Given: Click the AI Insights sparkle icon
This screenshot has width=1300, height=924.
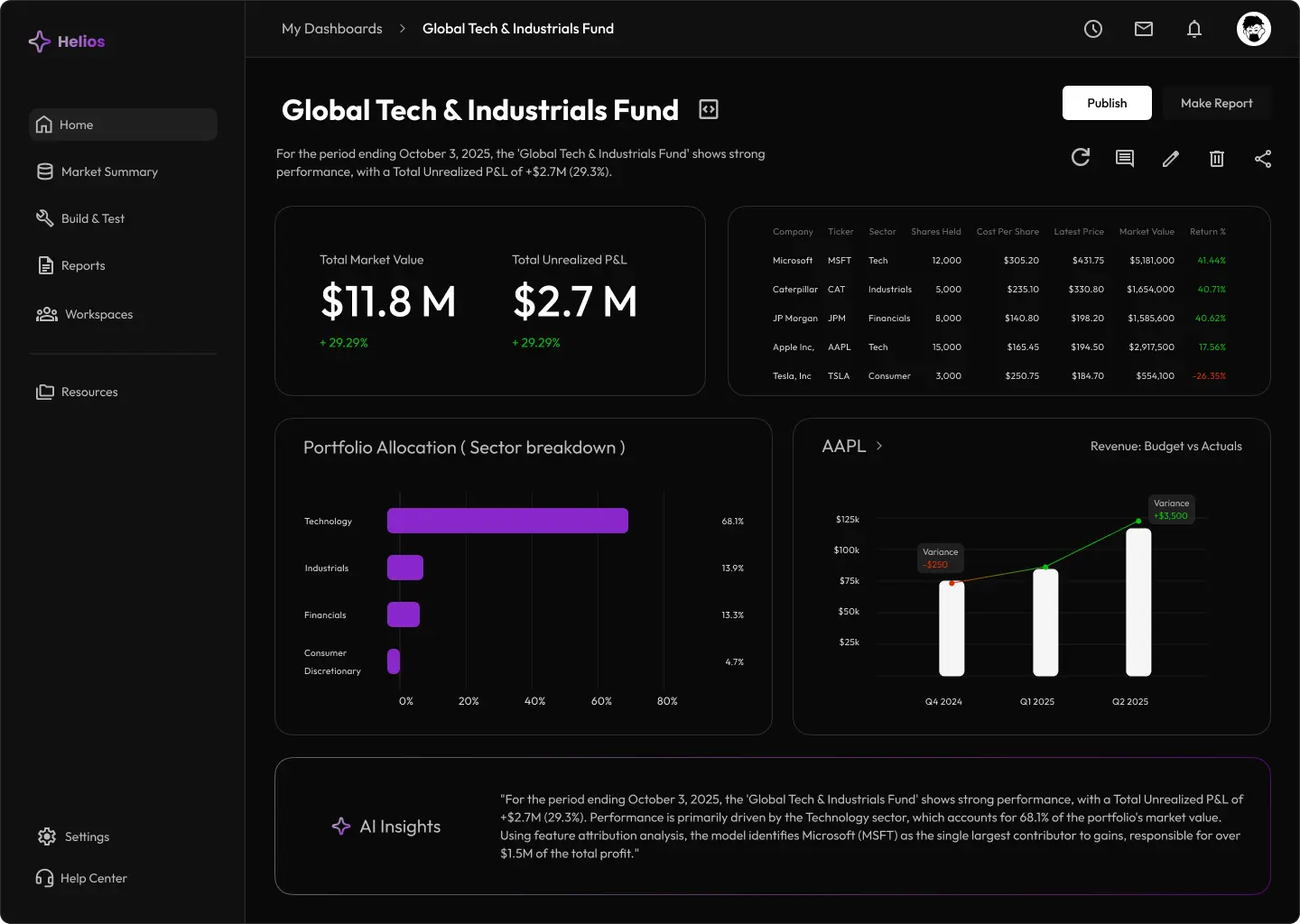Looking at the screenshot, I should [x=341, y=826].
